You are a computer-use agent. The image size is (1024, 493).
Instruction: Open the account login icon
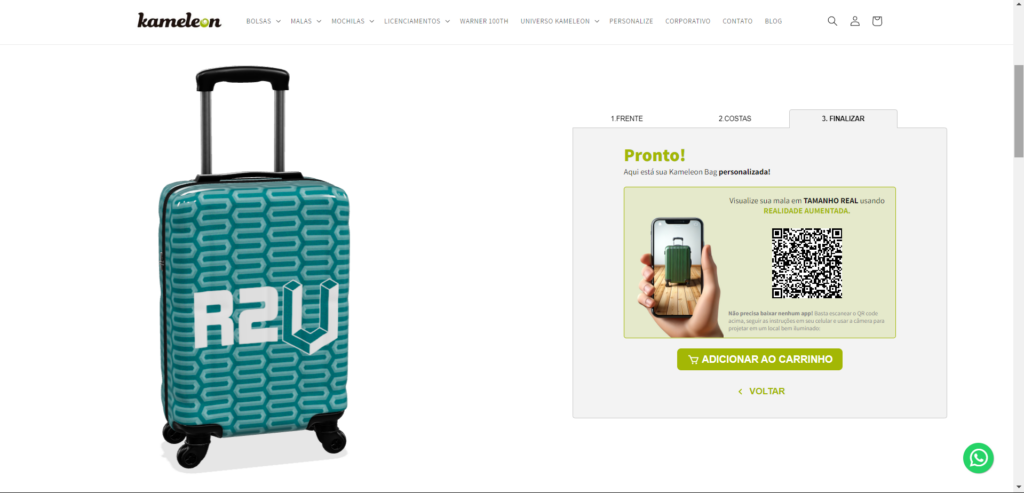pyautogui.click(x=854, y=21)
